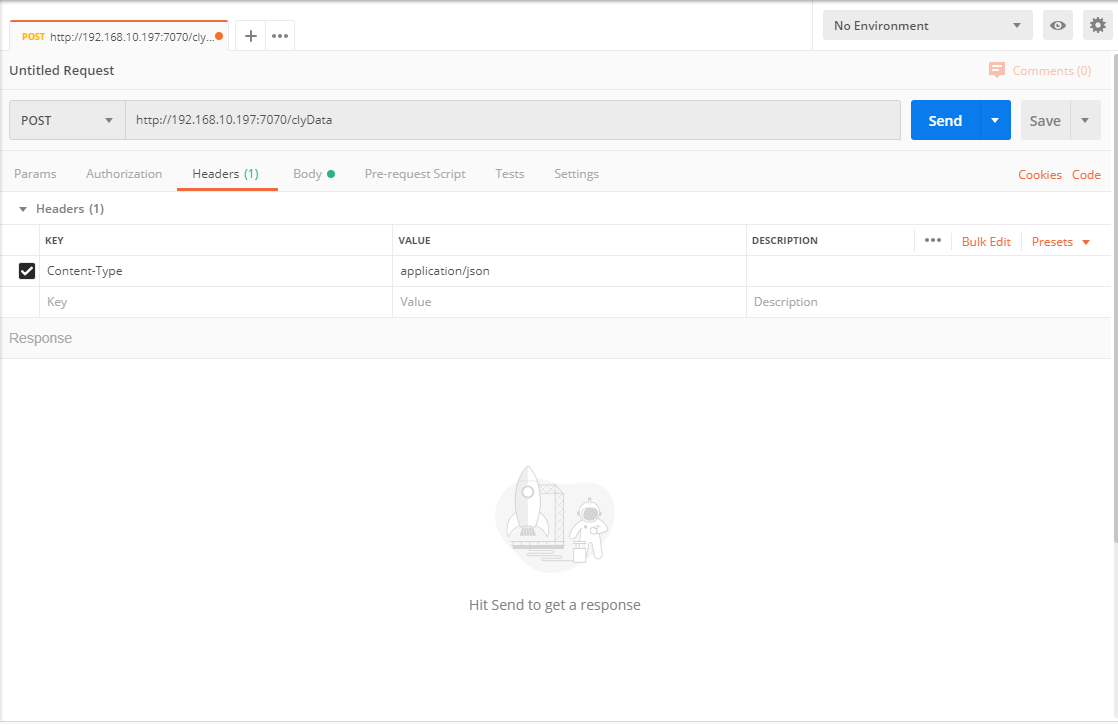Open the Pre-request Script tab
Screen dimensions: 1118x725
(415, 173)
